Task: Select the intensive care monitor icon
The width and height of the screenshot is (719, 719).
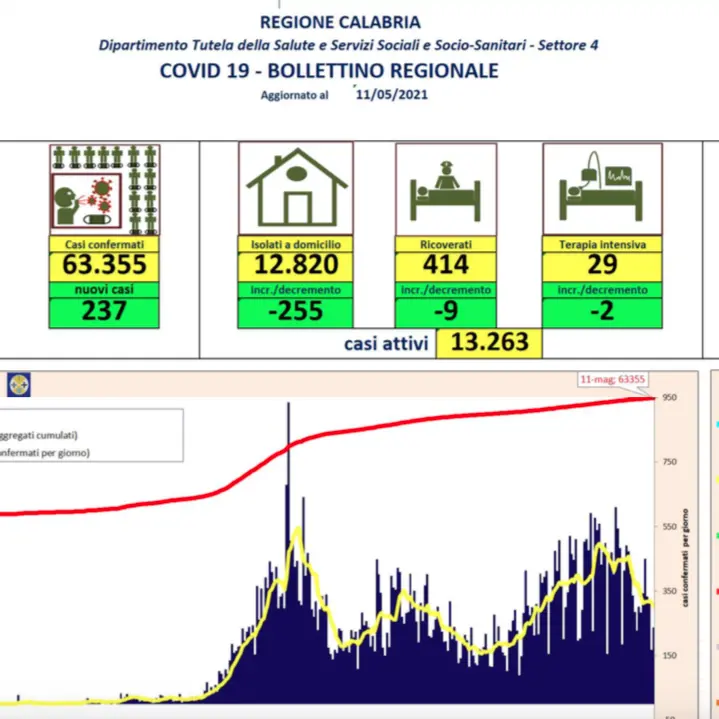Action: [x=602, y=188]
